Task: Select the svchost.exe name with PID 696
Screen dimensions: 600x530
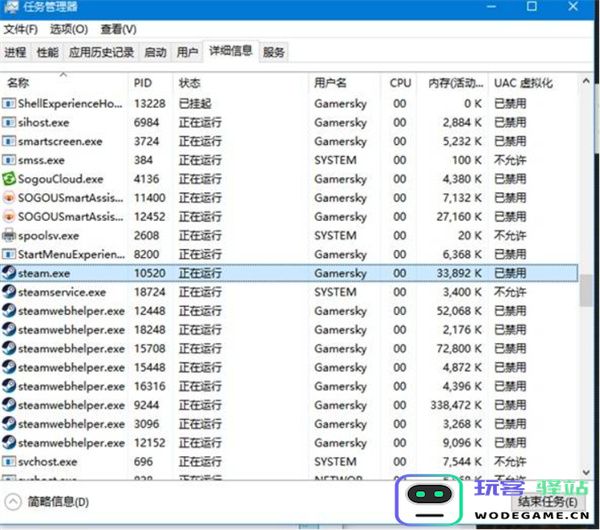Action: pos(47,462)
